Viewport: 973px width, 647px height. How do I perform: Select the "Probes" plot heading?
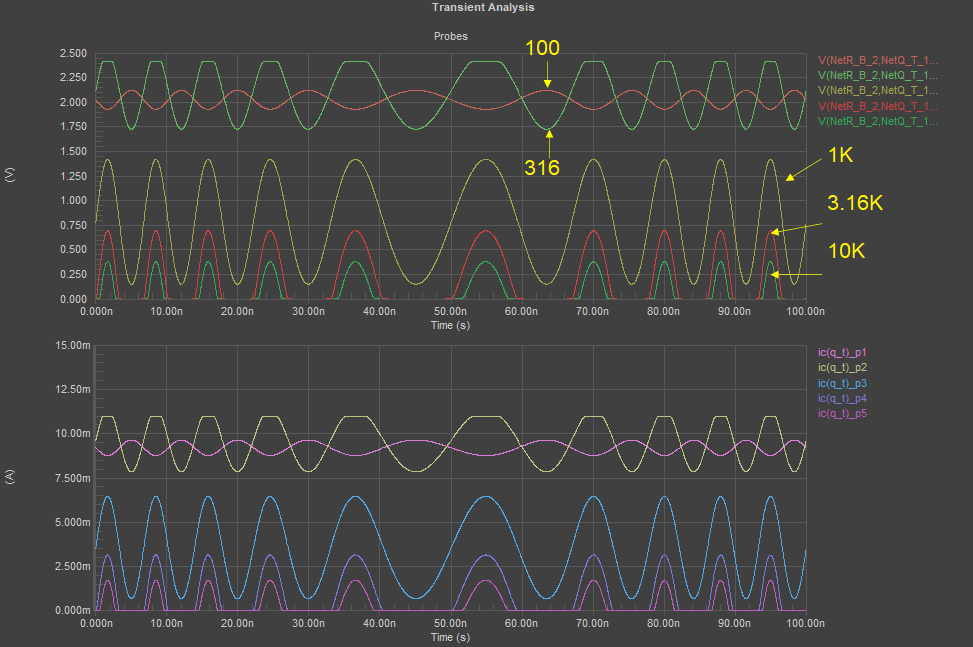click(450, 36)
